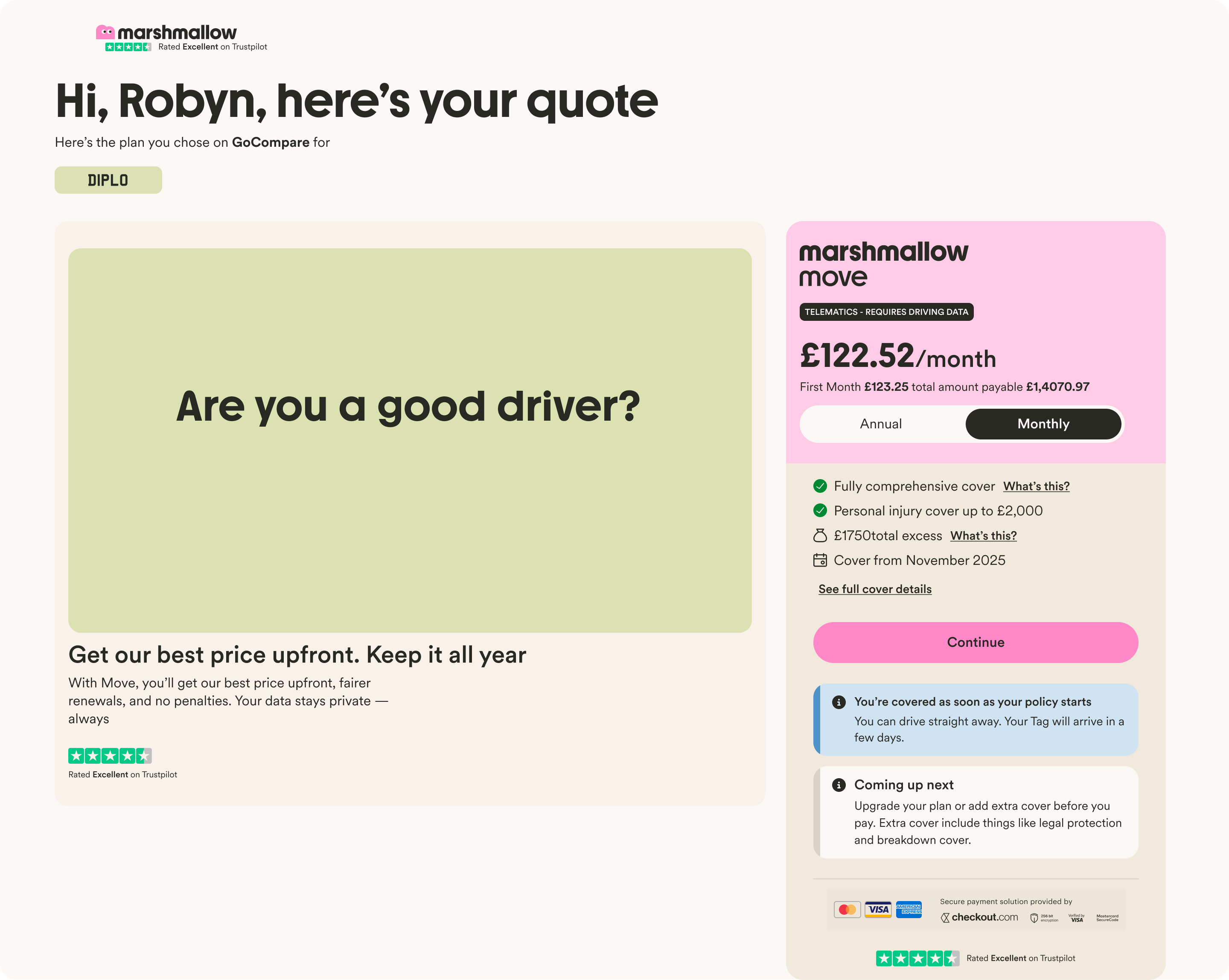Click Rated Excellent on Trustpilot text in header
Screen dimensions: 1229x980
point(213,47)
